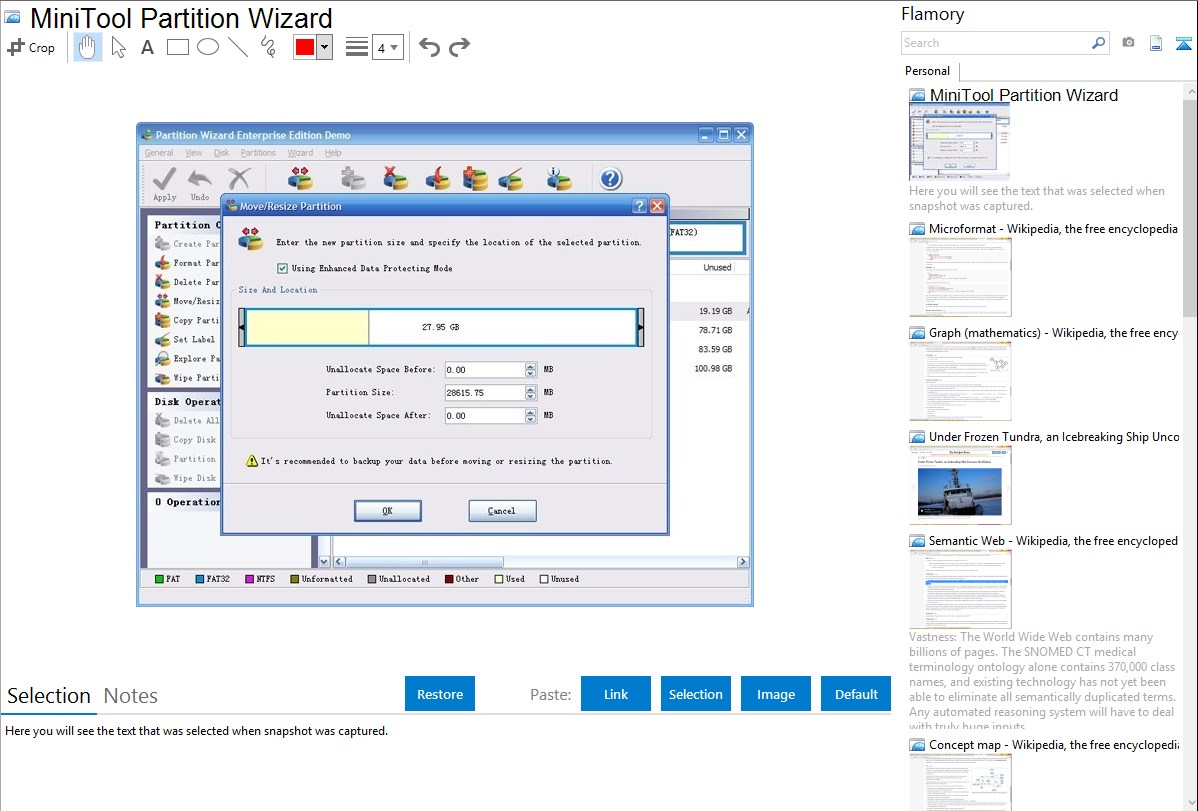Click the yellow warning triangle icon

pyautogui.click(x=252, y=461)
